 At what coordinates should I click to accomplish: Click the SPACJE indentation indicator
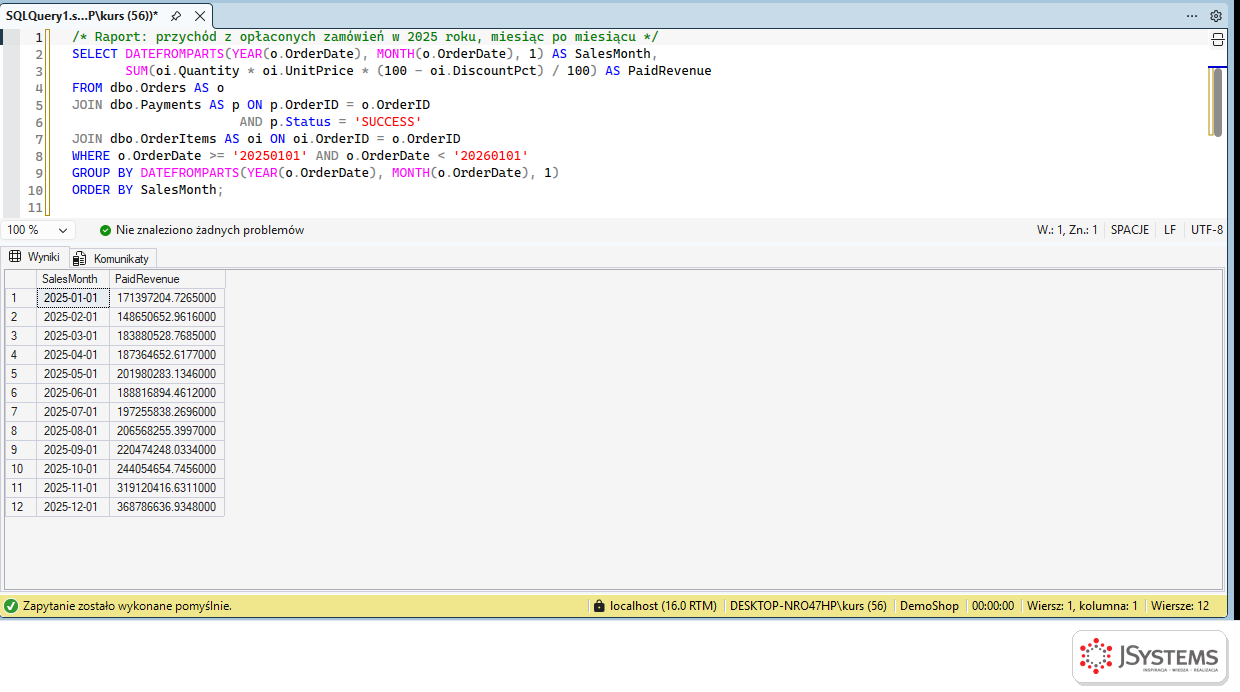tap(1130, 230)
